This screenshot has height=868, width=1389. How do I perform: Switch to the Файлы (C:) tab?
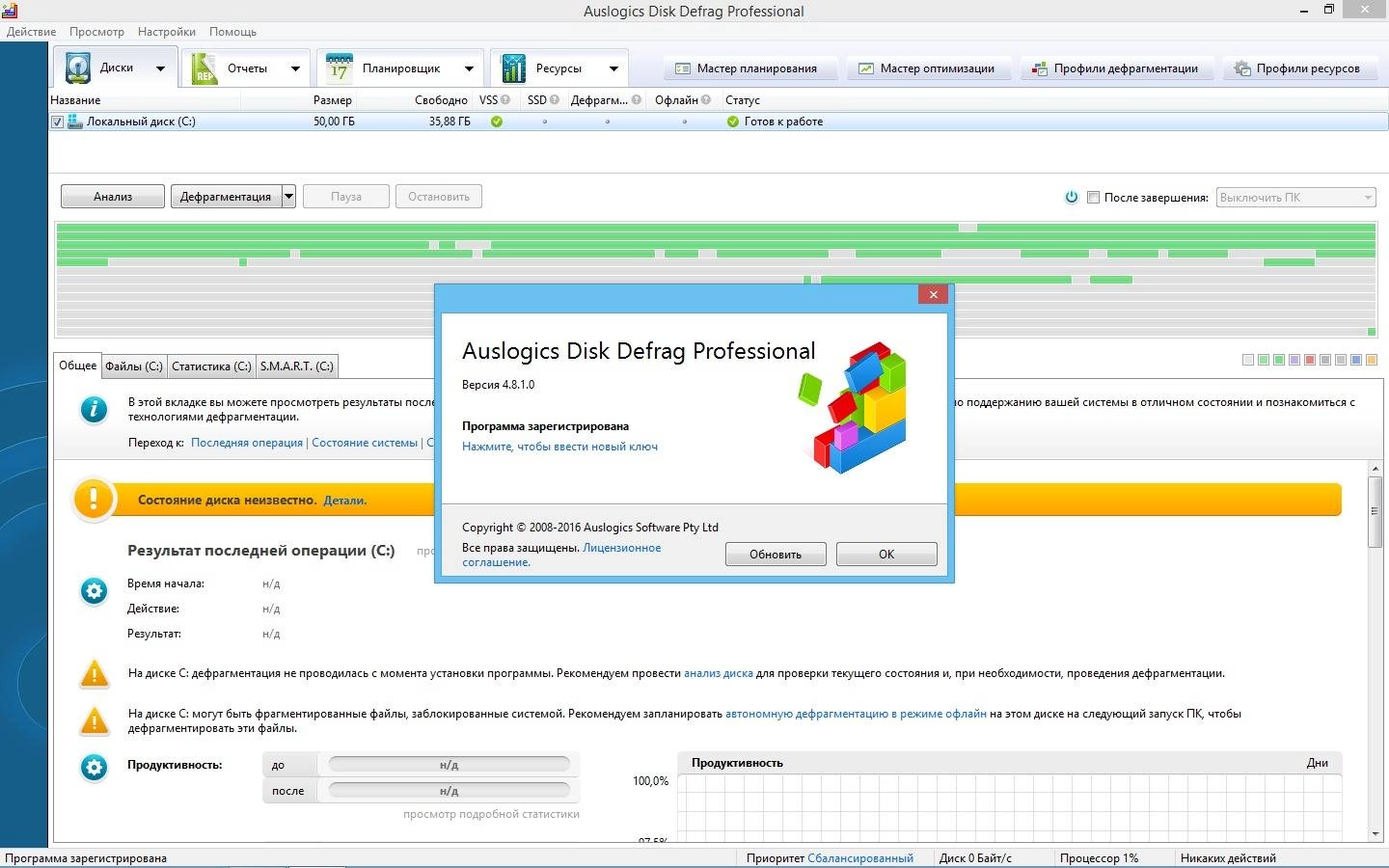134,366
